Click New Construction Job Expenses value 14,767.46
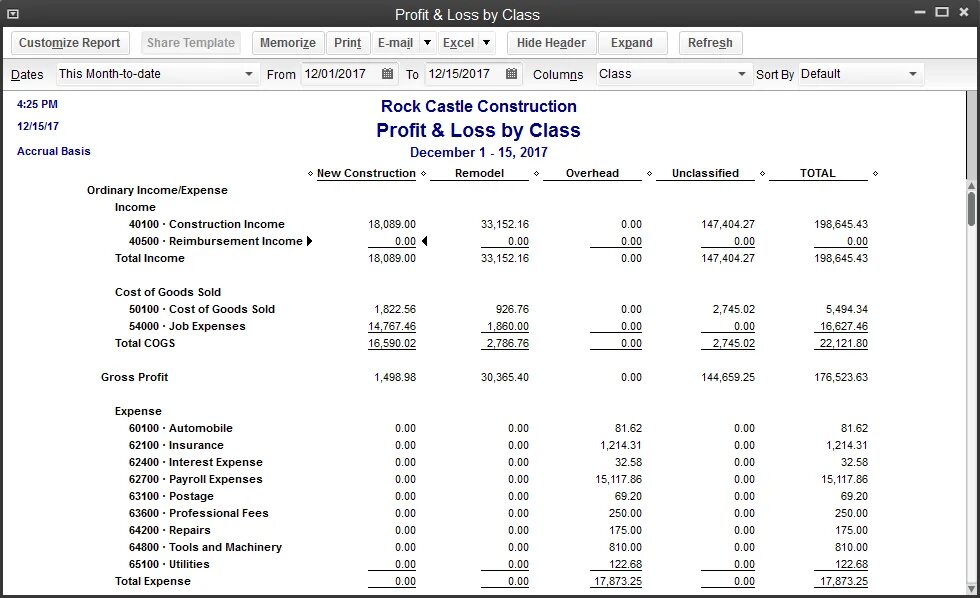The height and width of the screenshot is (598, 980). [392, 326]
